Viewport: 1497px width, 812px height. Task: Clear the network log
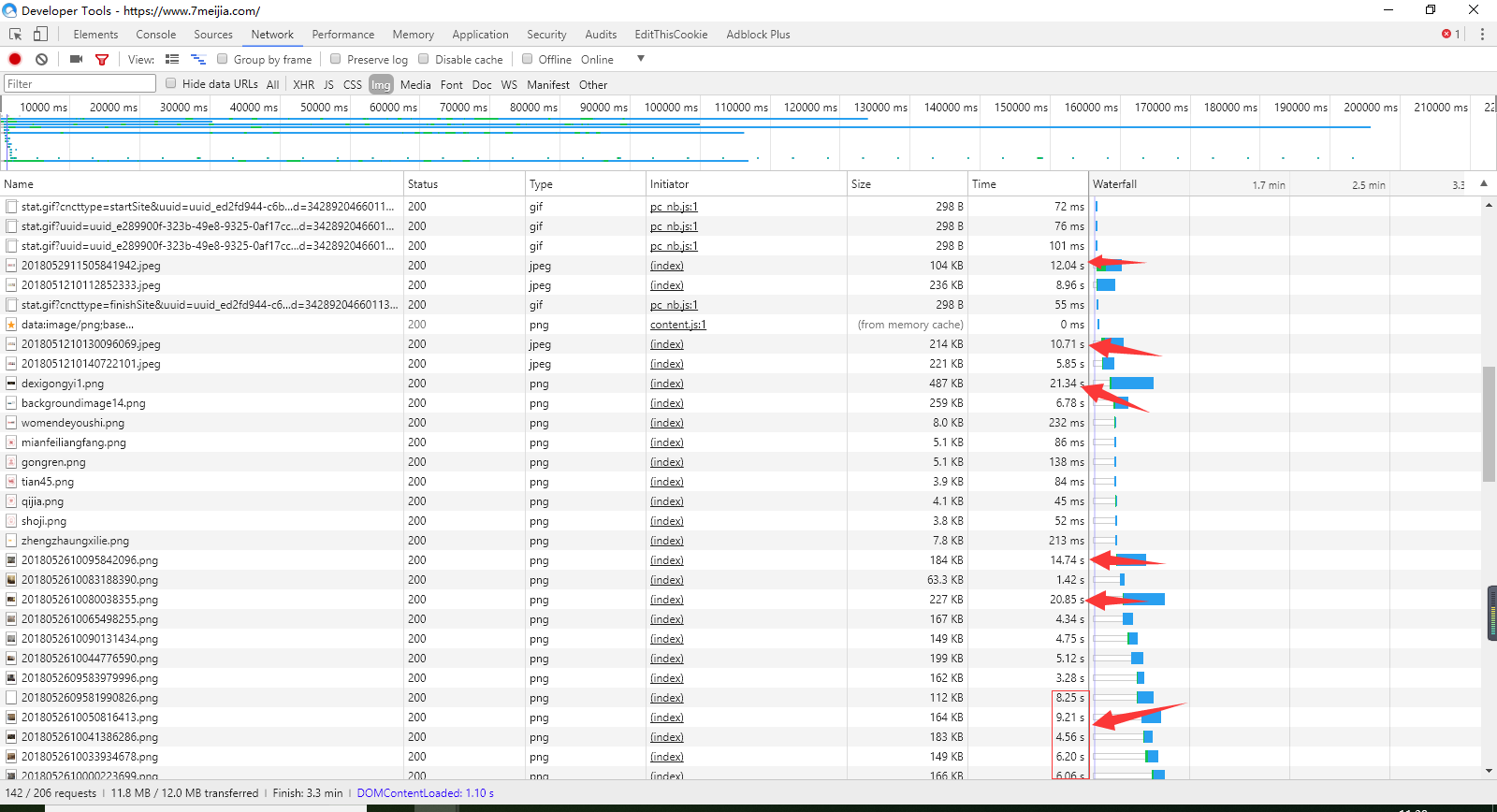(x=41, y=59)
